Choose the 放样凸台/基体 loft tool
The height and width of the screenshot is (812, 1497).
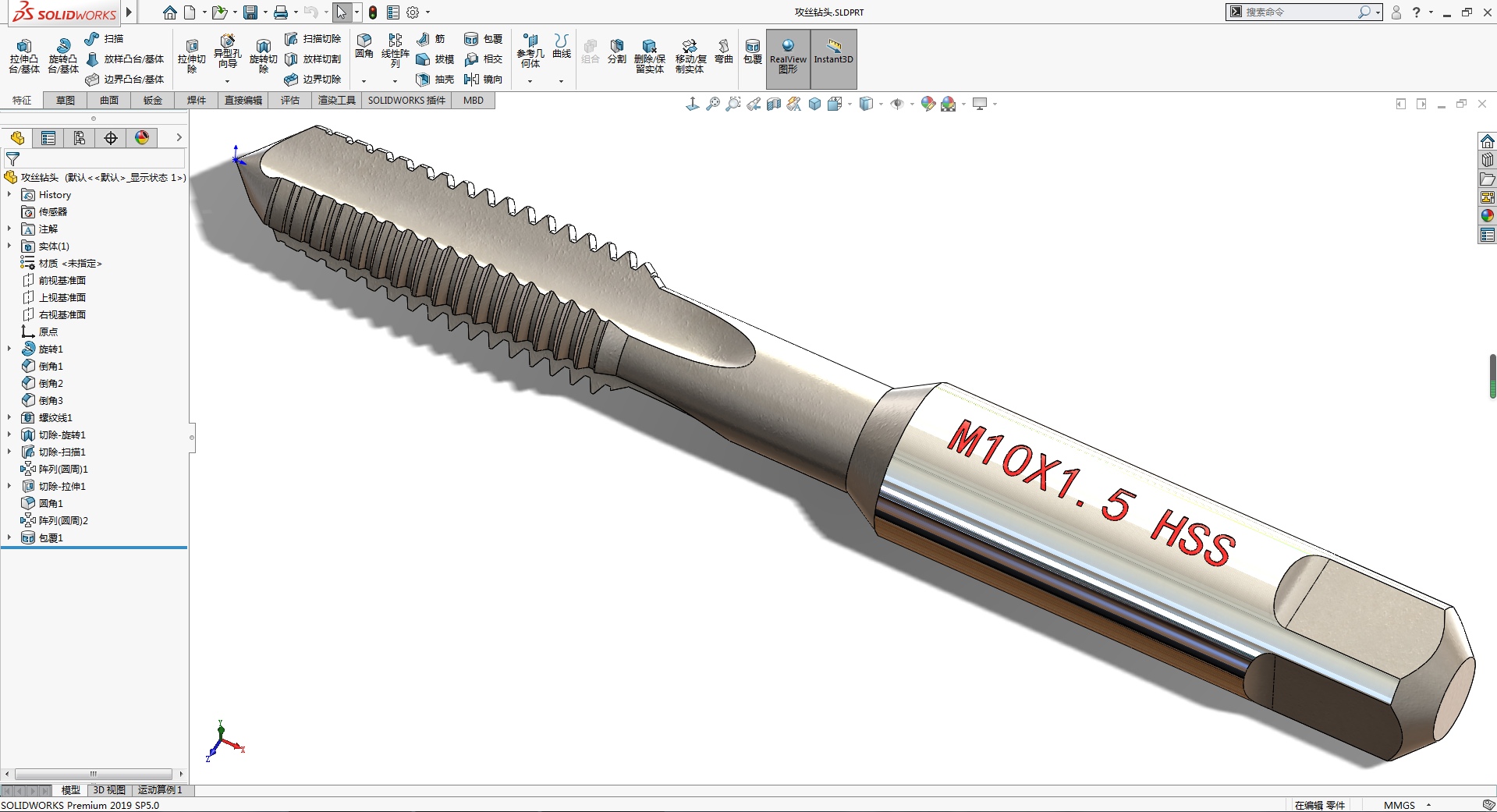(125, 59)
